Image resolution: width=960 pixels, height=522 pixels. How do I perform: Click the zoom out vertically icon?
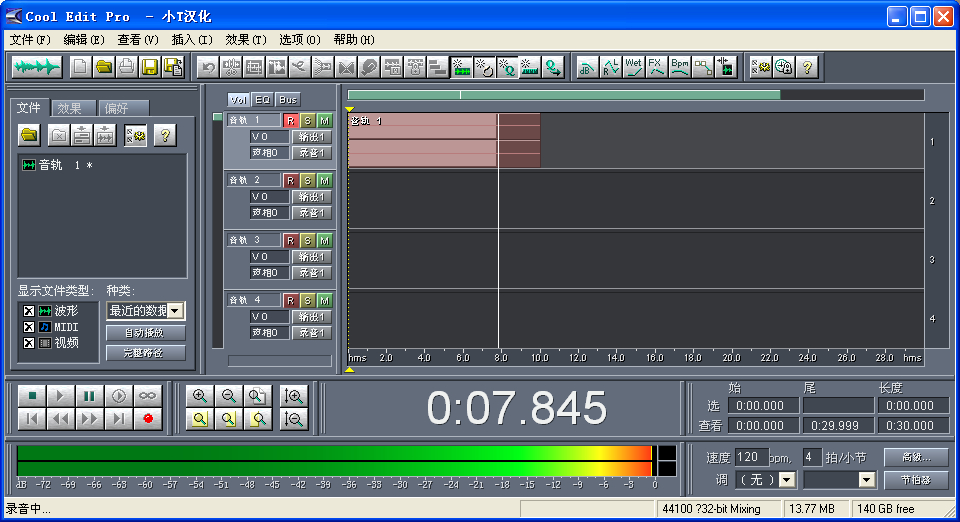(x=293, y=419)
